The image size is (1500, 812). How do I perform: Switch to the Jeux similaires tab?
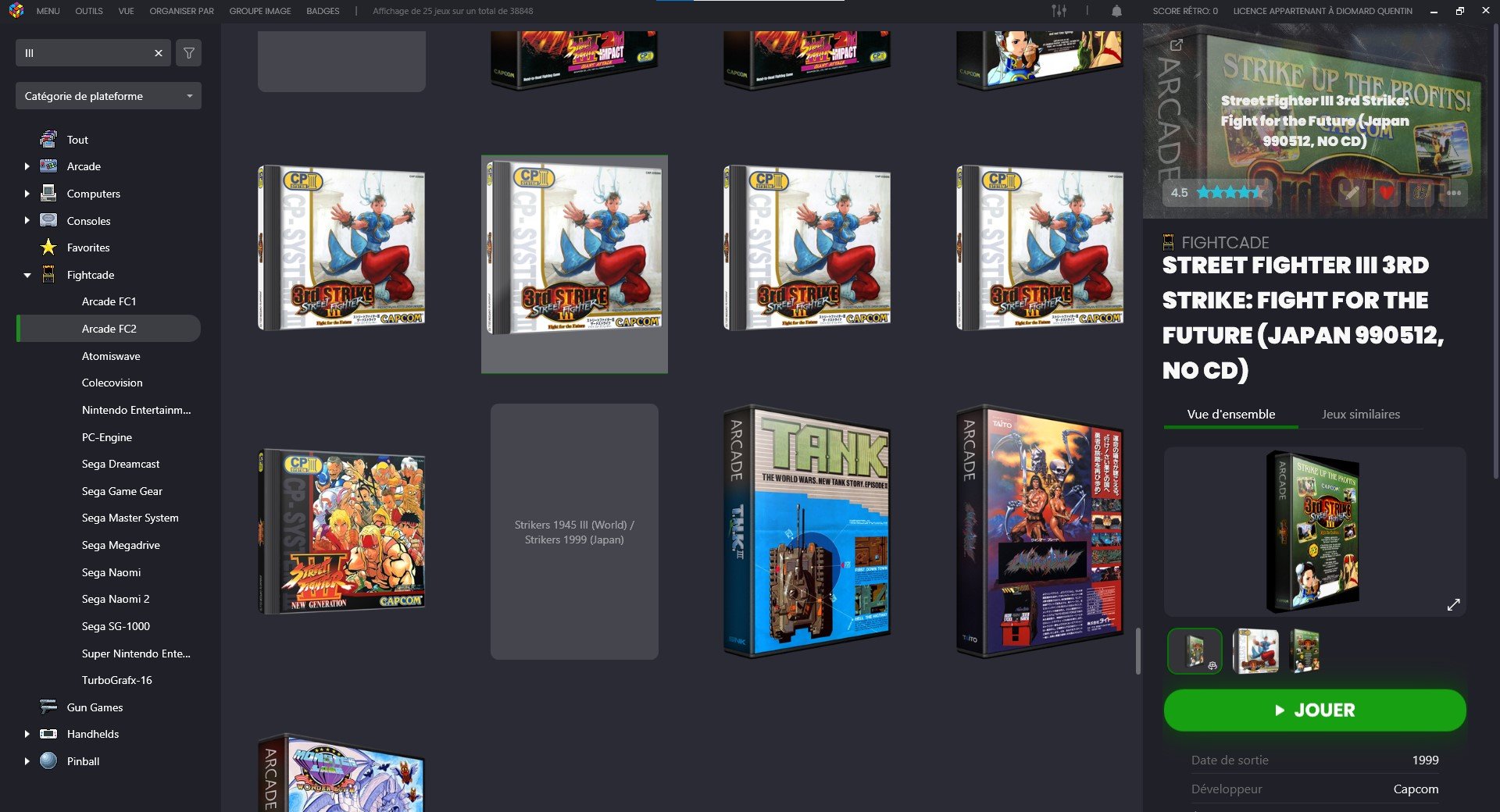click(x=1360, y=415)
